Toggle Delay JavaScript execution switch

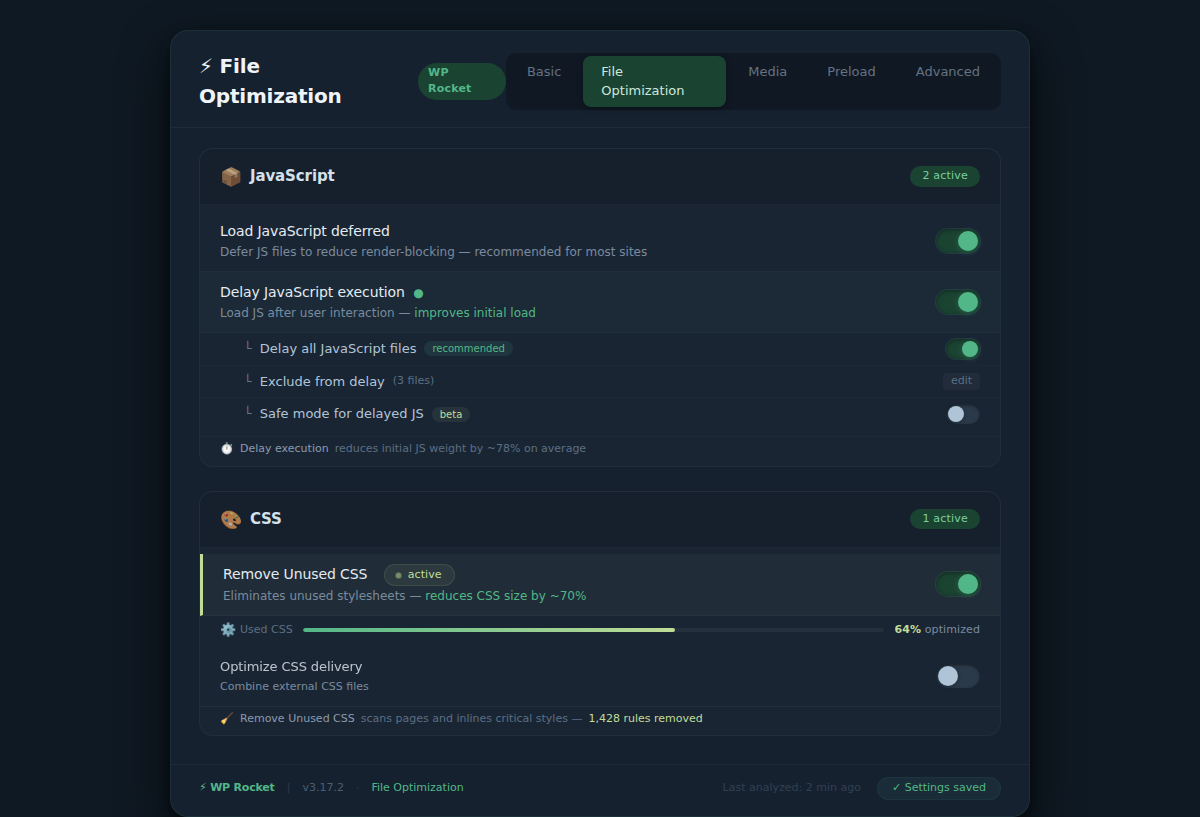(958, 302)
